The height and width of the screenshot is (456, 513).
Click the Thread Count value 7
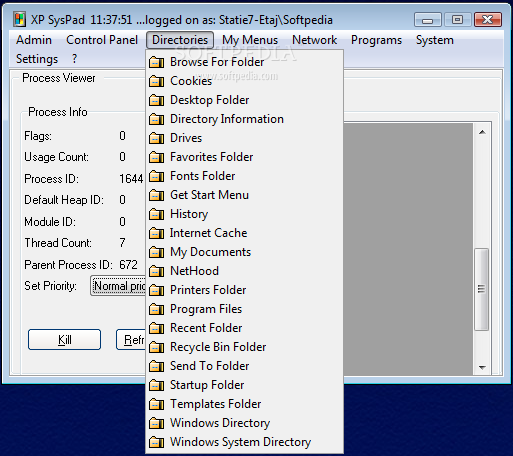(122, 243)
